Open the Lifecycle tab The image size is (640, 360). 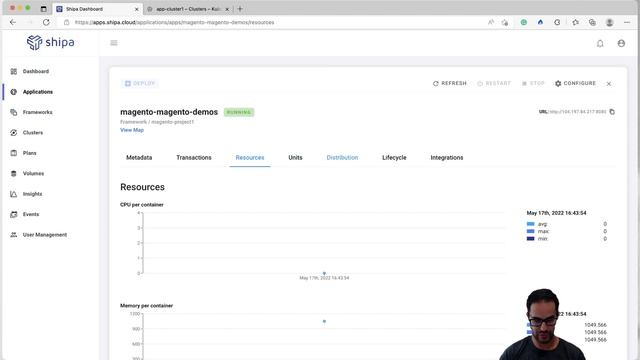(394, 158)
